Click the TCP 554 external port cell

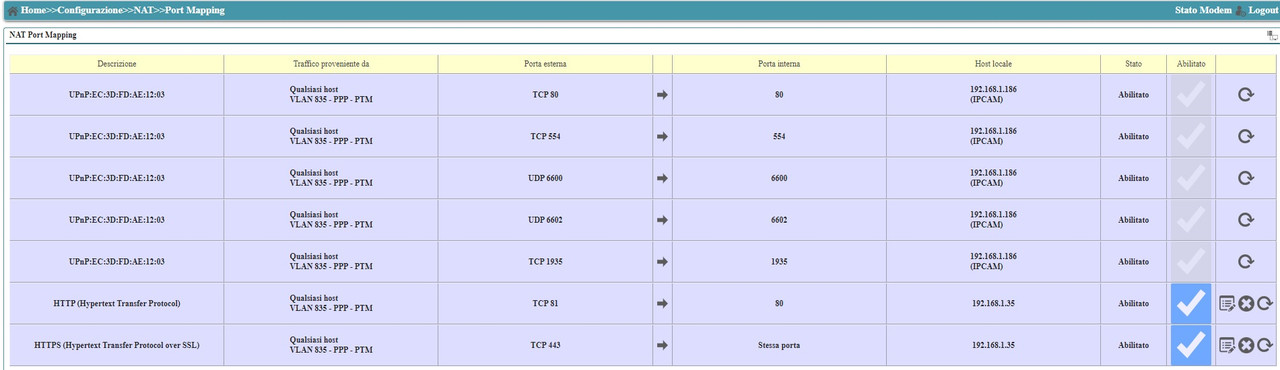[x=545, y=136]
